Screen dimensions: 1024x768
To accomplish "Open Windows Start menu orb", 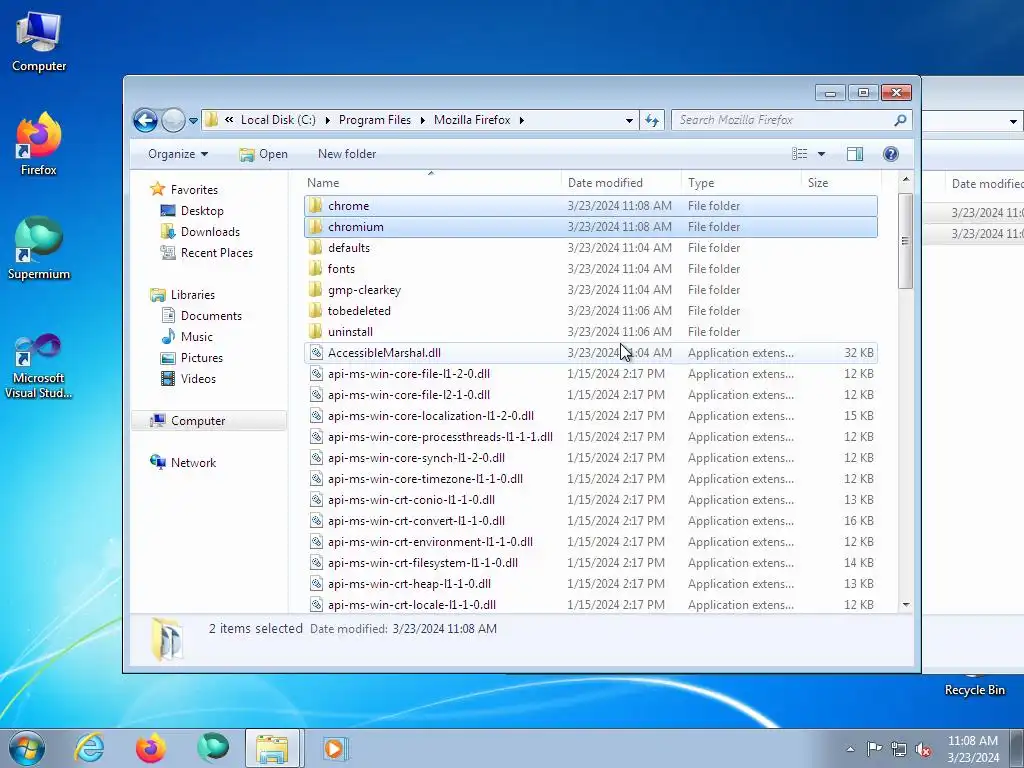I will (27, 748).
